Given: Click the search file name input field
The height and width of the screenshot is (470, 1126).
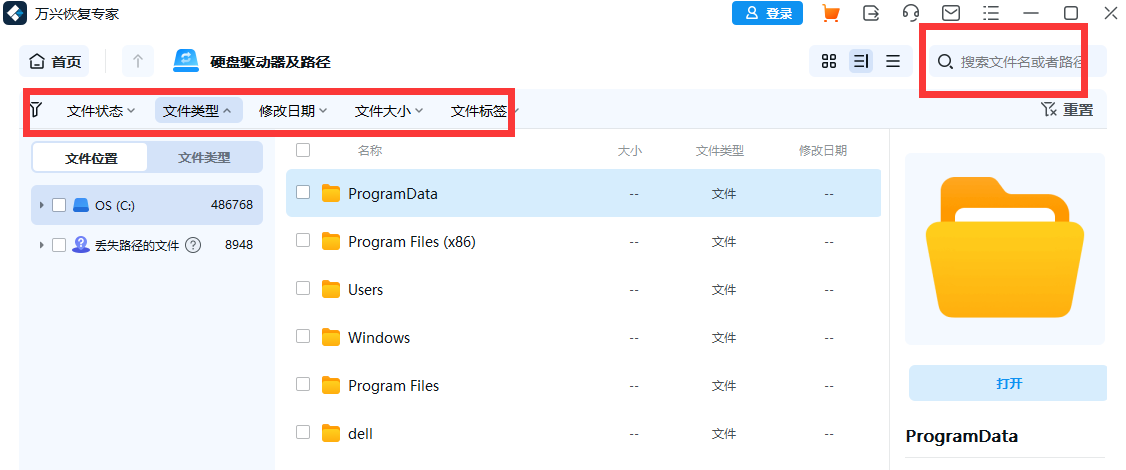Looking at the screenshot, I should [1020, 62].
